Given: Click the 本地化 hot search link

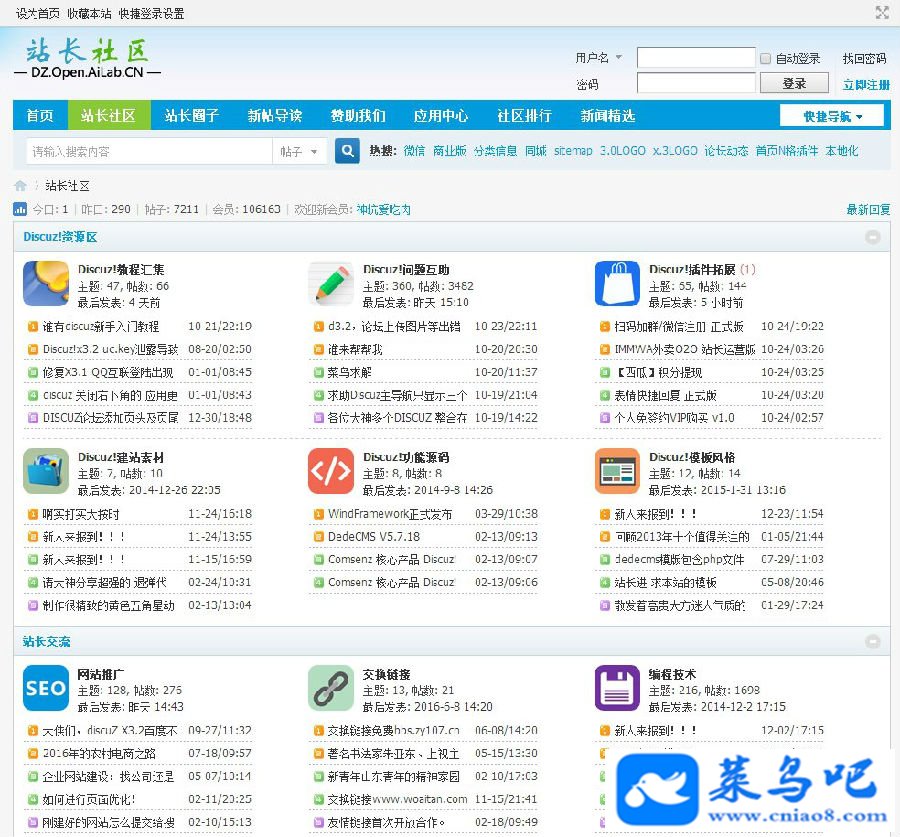Looking at the screenshot, I should coord(842,151).
